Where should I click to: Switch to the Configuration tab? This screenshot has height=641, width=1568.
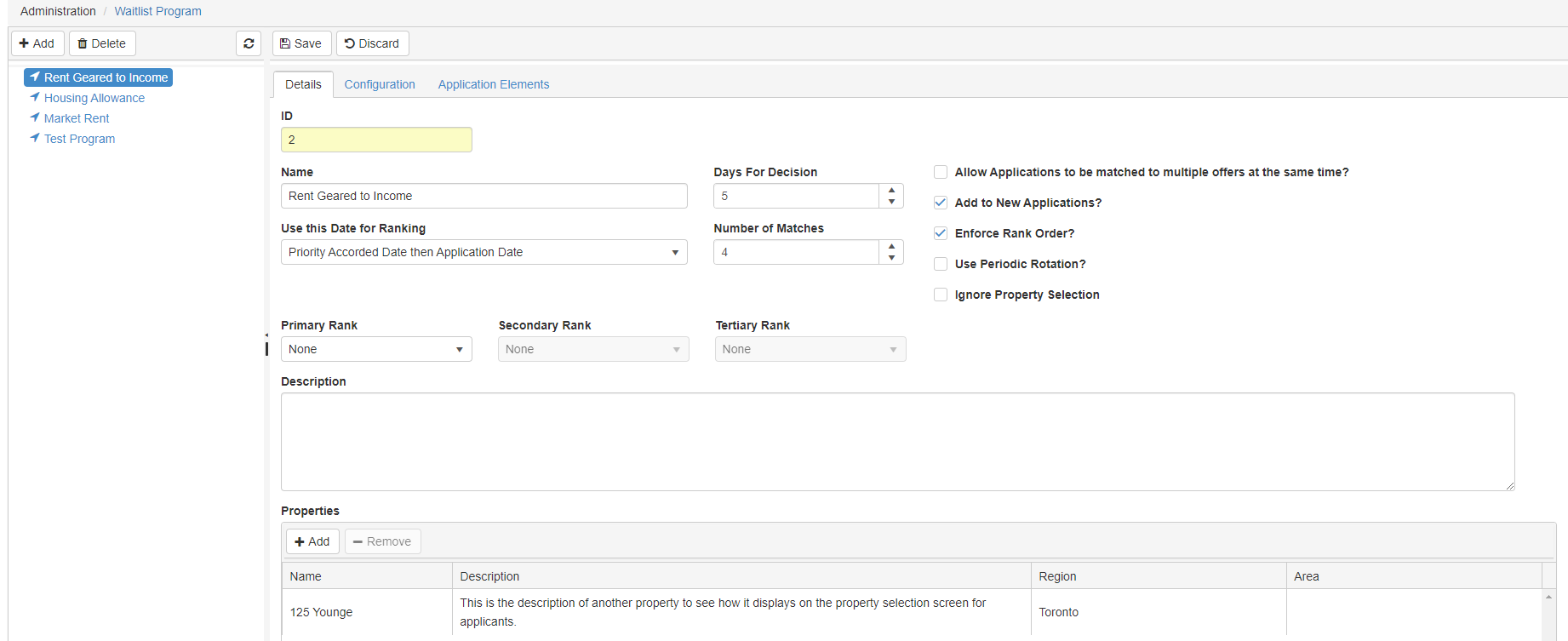point(380,84)
